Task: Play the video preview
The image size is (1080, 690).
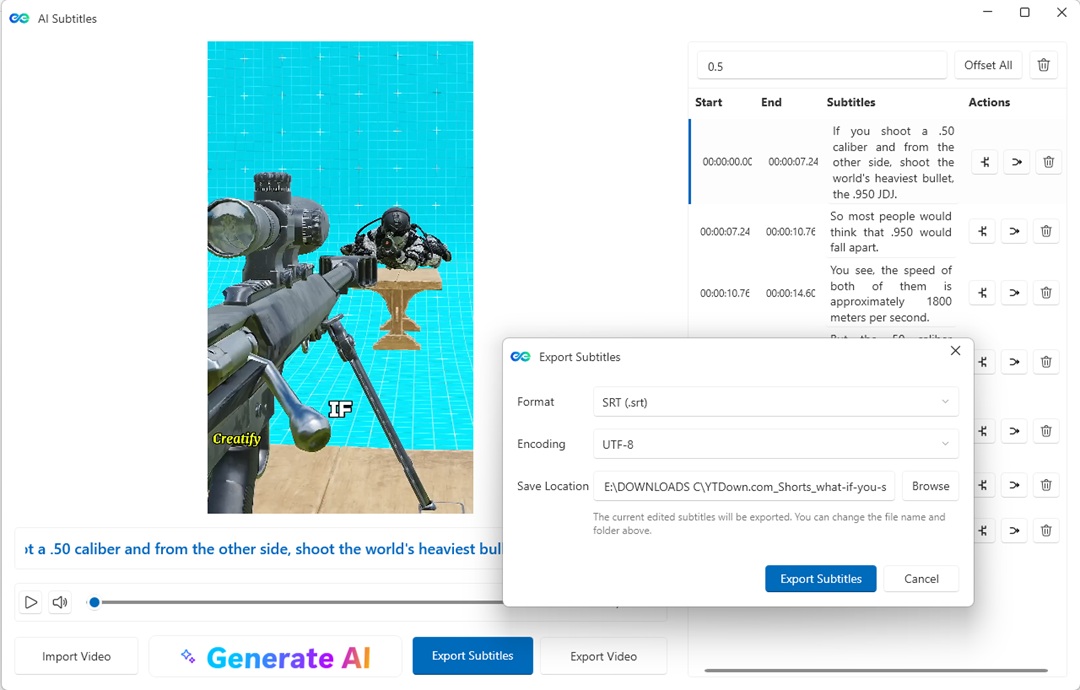Action: coord(30,603)
